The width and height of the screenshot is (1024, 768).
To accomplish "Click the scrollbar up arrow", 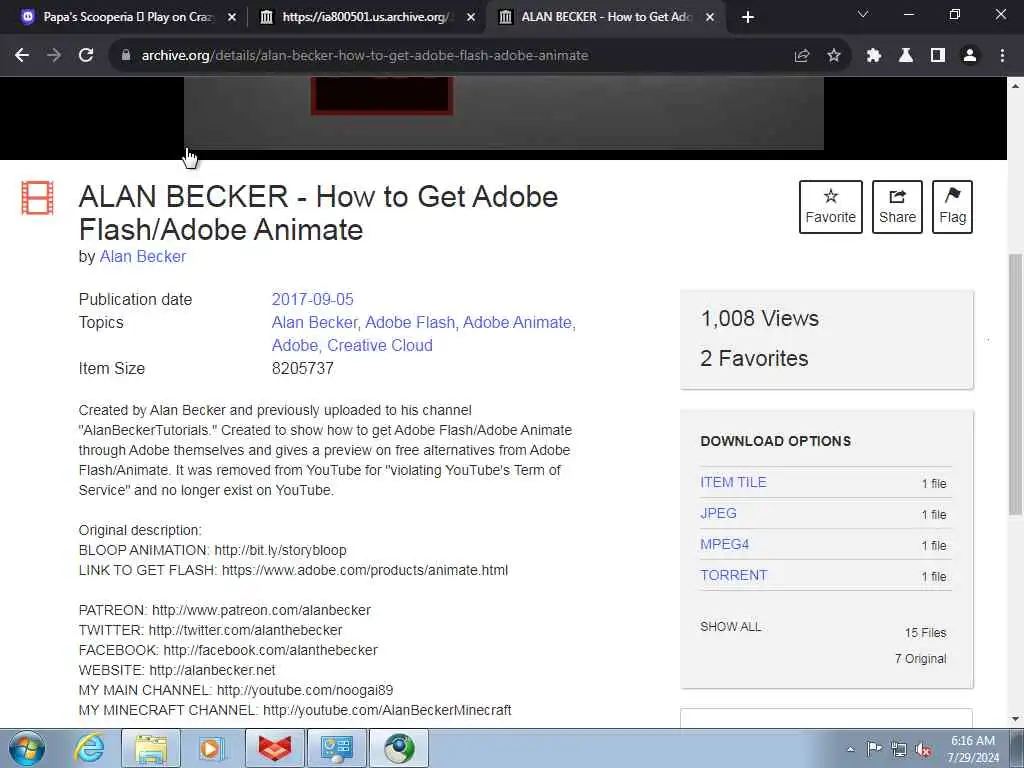I will coord(1015,86).
